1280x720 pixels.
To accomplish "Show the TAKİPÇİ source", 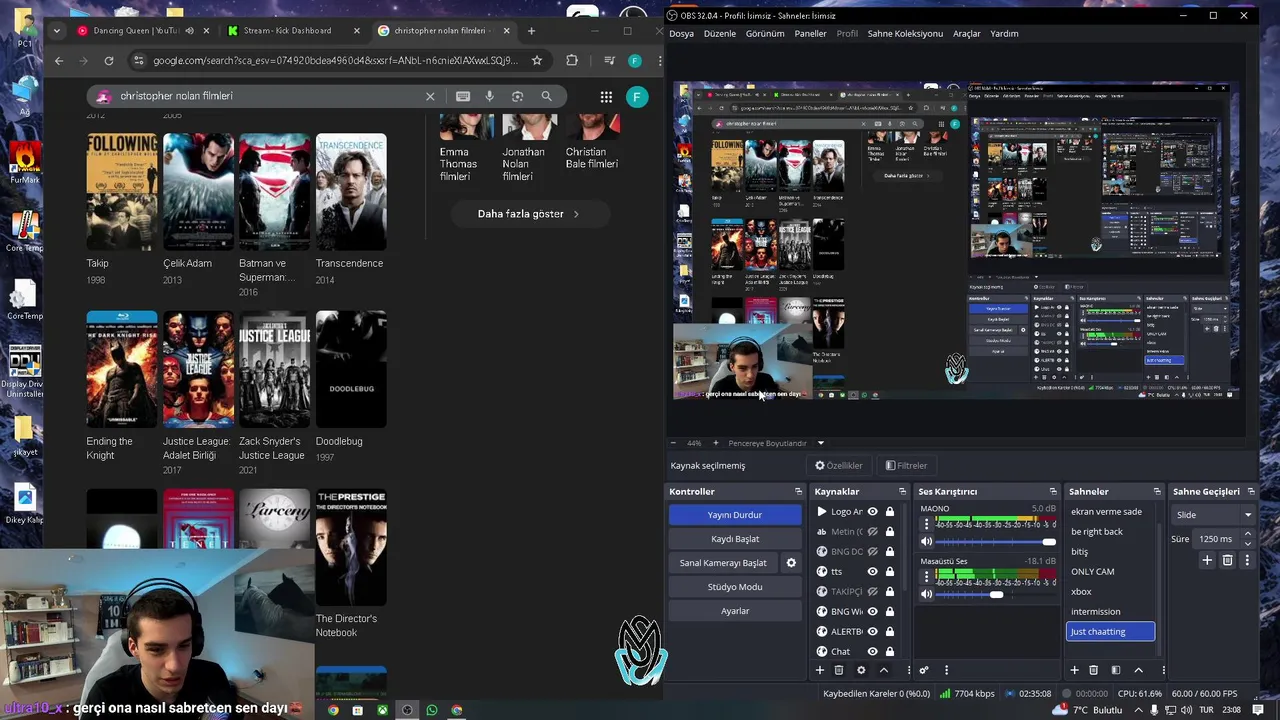I will tap(873, 591).
